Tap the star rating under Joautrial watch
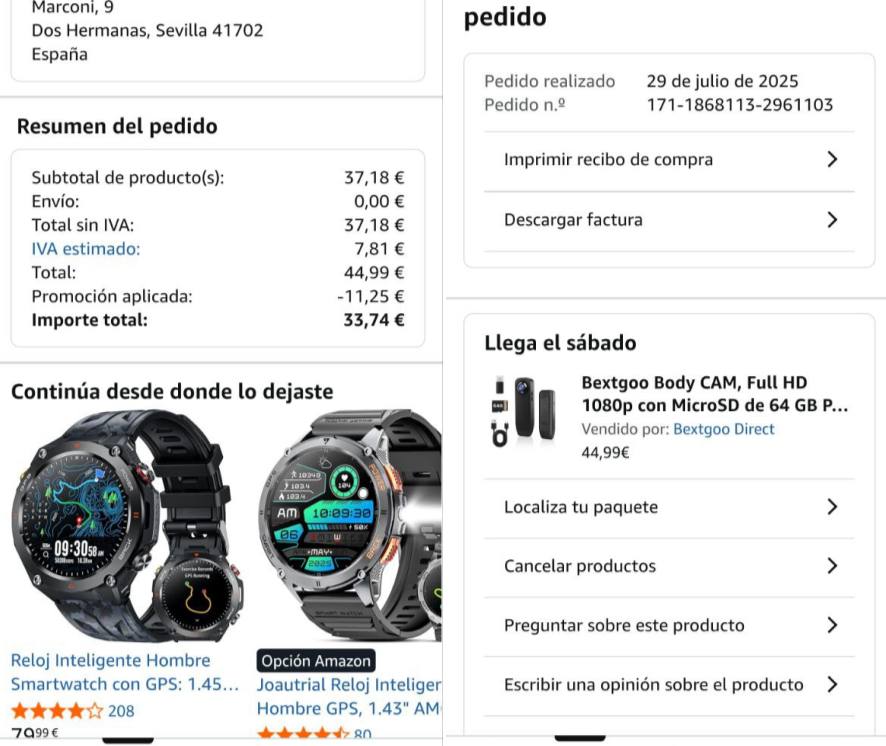Screen dimensions: 886x746 (x=303, y=734)
